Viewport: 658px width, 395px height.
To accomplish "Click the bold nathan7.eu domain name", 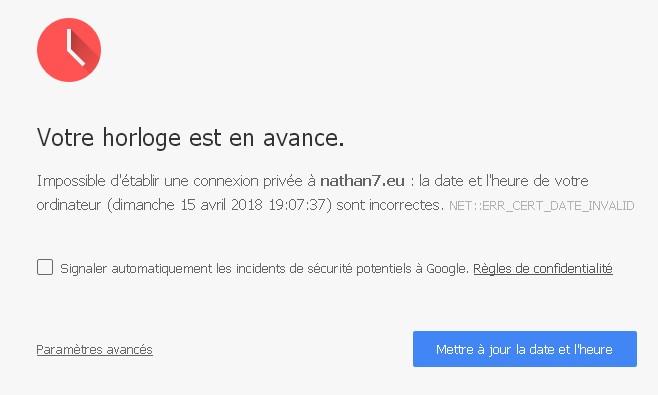I will pos(362,181).
